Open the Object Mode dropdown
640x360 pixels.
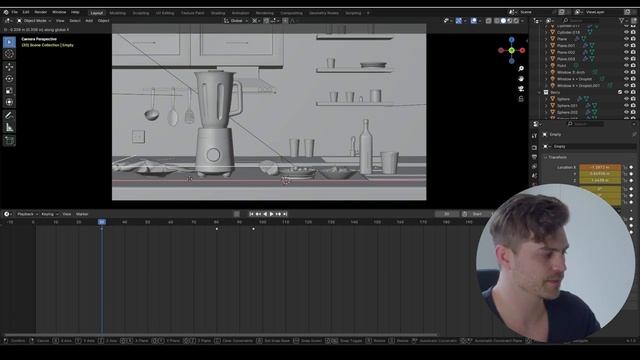pyautogui.click(x=34, y=20)
